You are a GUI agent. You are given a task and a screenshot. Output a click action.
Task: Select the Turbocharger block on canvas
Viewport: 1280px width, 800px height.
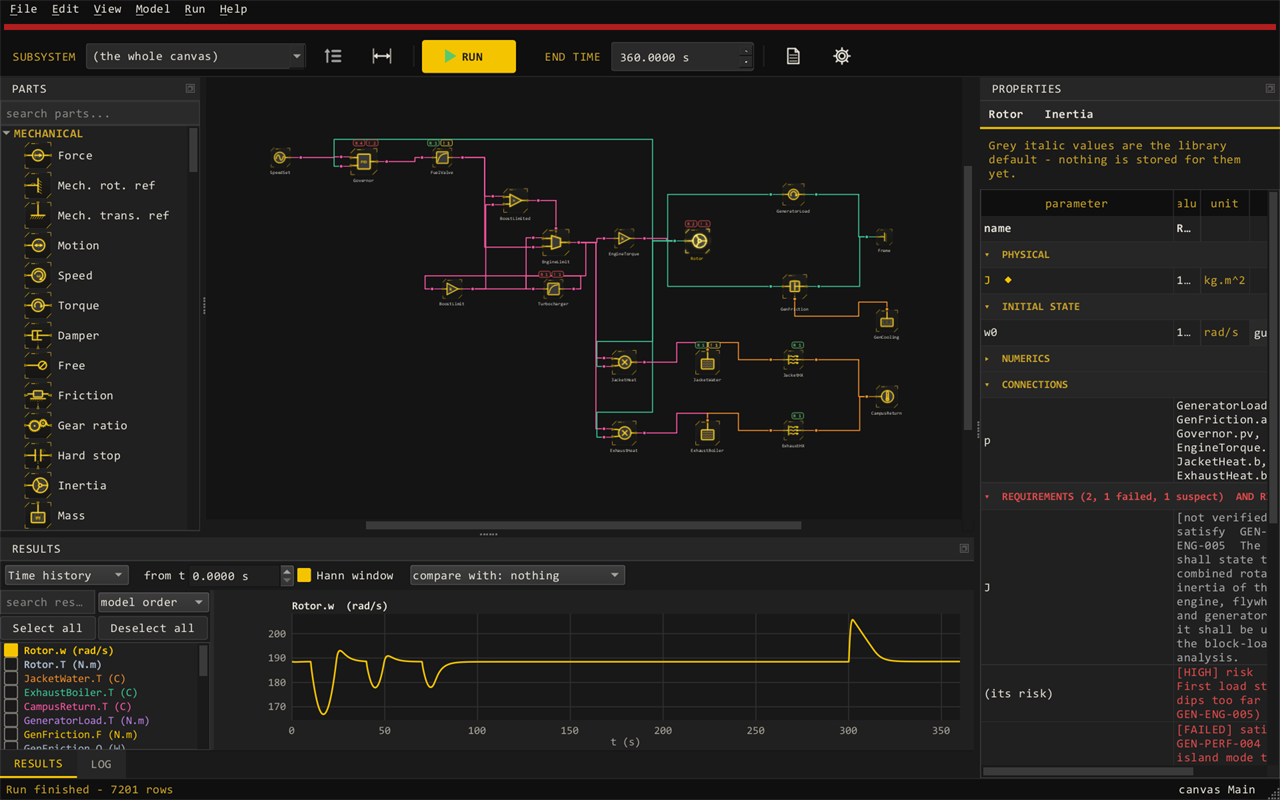(553, 289)
